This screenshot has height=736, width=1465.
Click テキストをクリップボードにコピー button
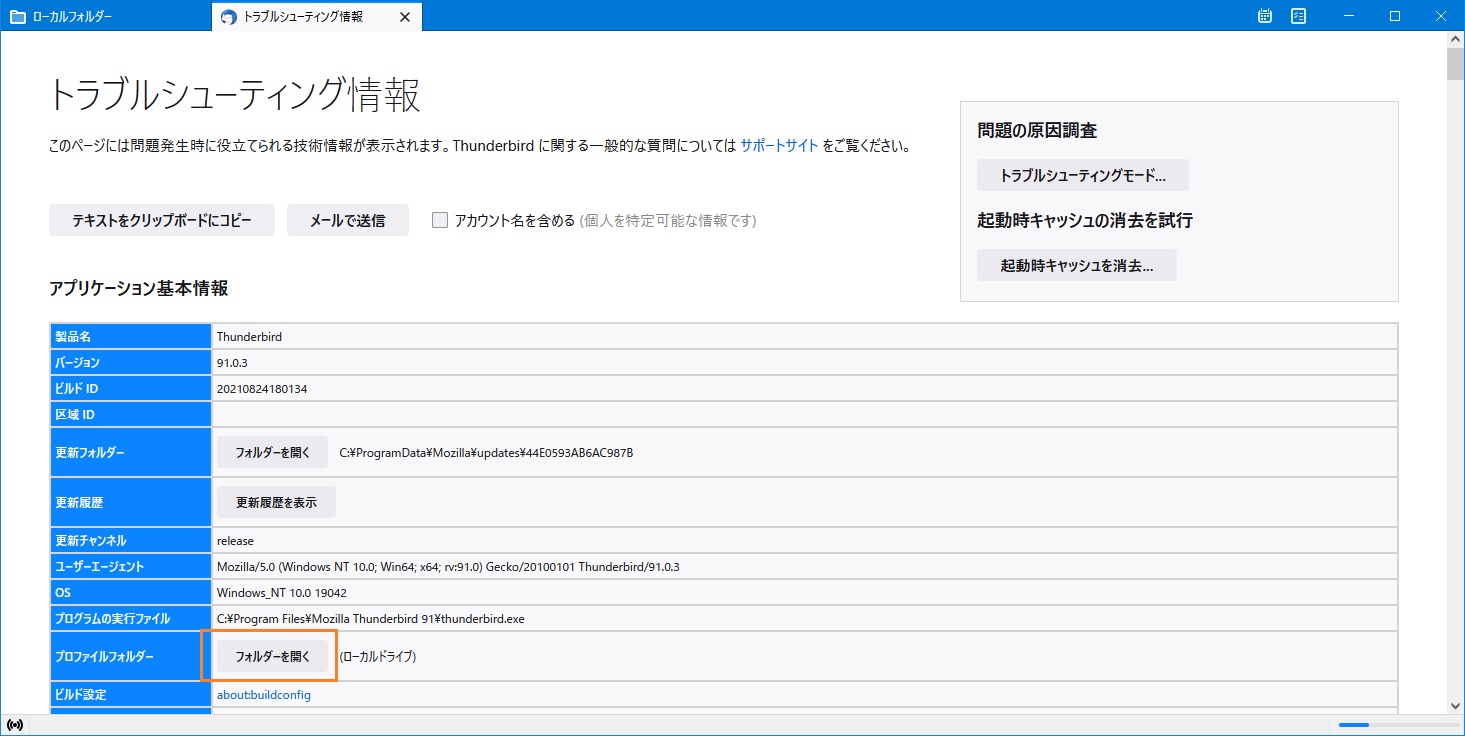(162, 220)
